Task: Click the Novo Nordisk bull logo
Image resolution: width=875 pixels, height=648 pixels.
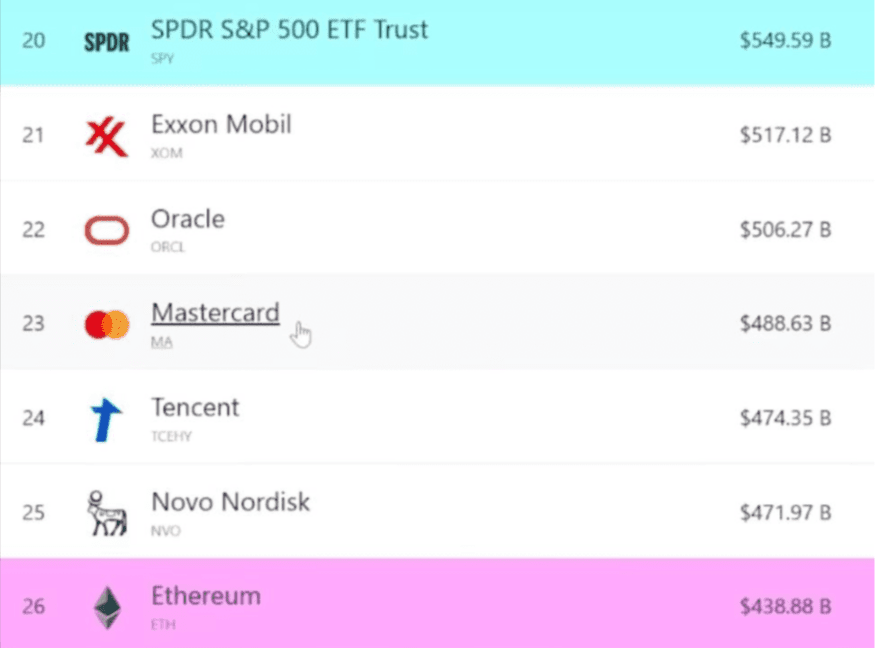Action: coord(106,513)
